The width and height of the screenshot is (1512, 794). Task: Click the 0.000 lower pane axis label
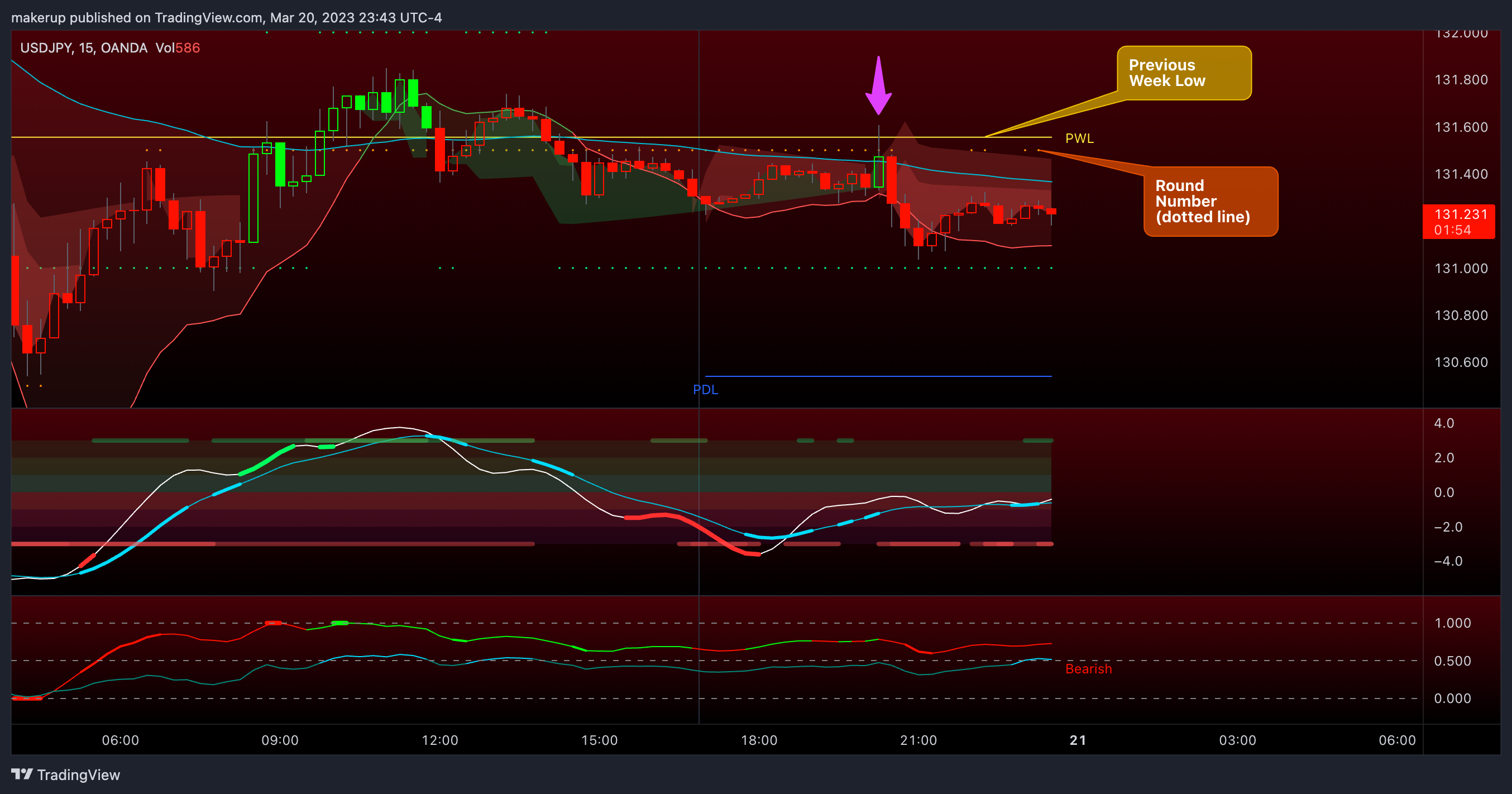(x=1452, y=699)
